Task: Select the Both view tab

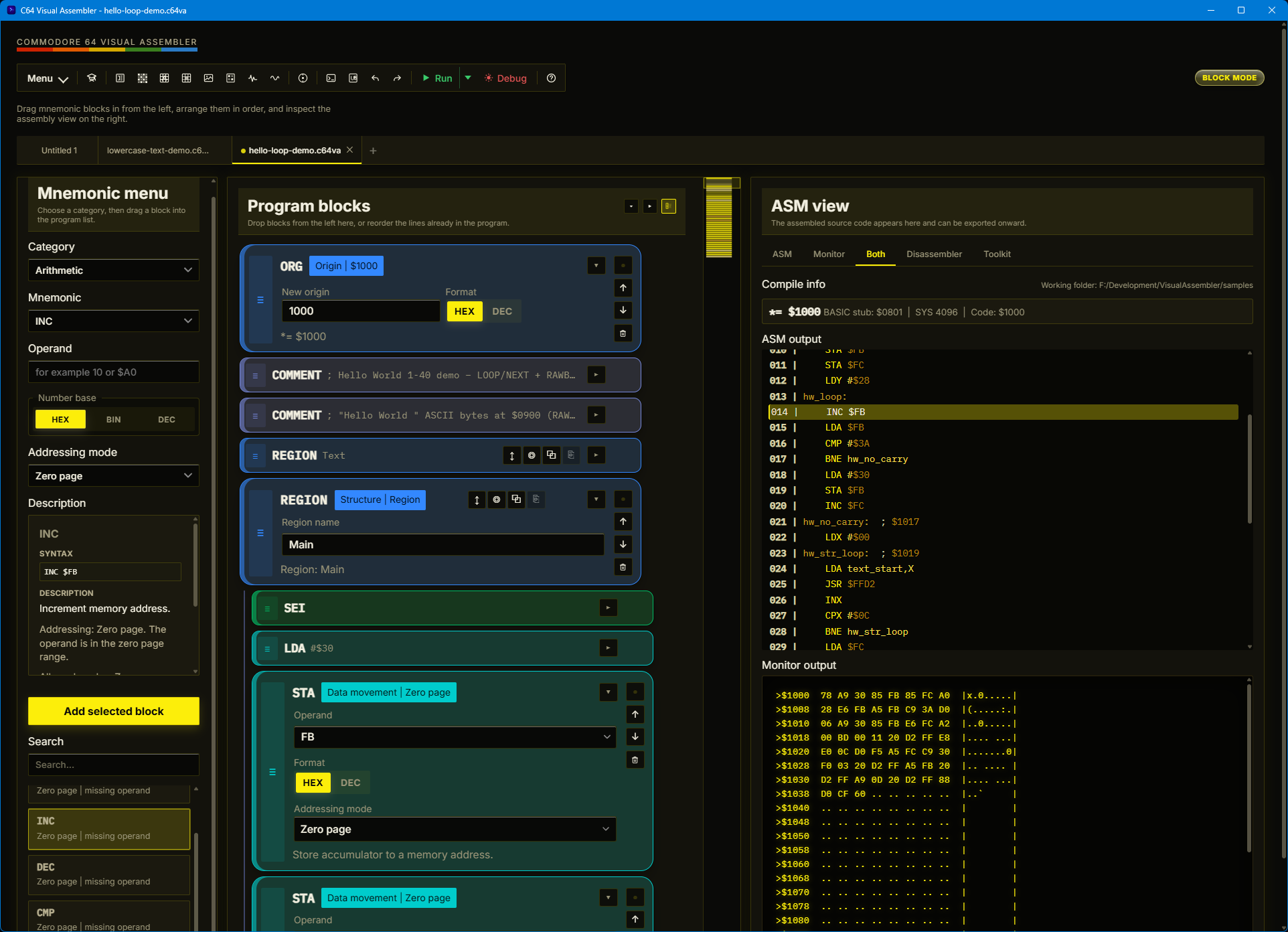Action: 875,254
